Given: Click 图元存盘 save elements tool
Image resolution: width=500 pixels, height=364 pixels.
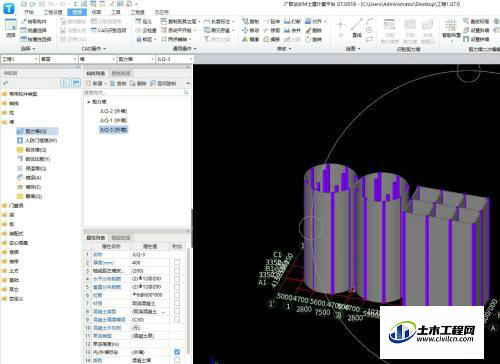Looking at the screenshot, I should 219,30.
